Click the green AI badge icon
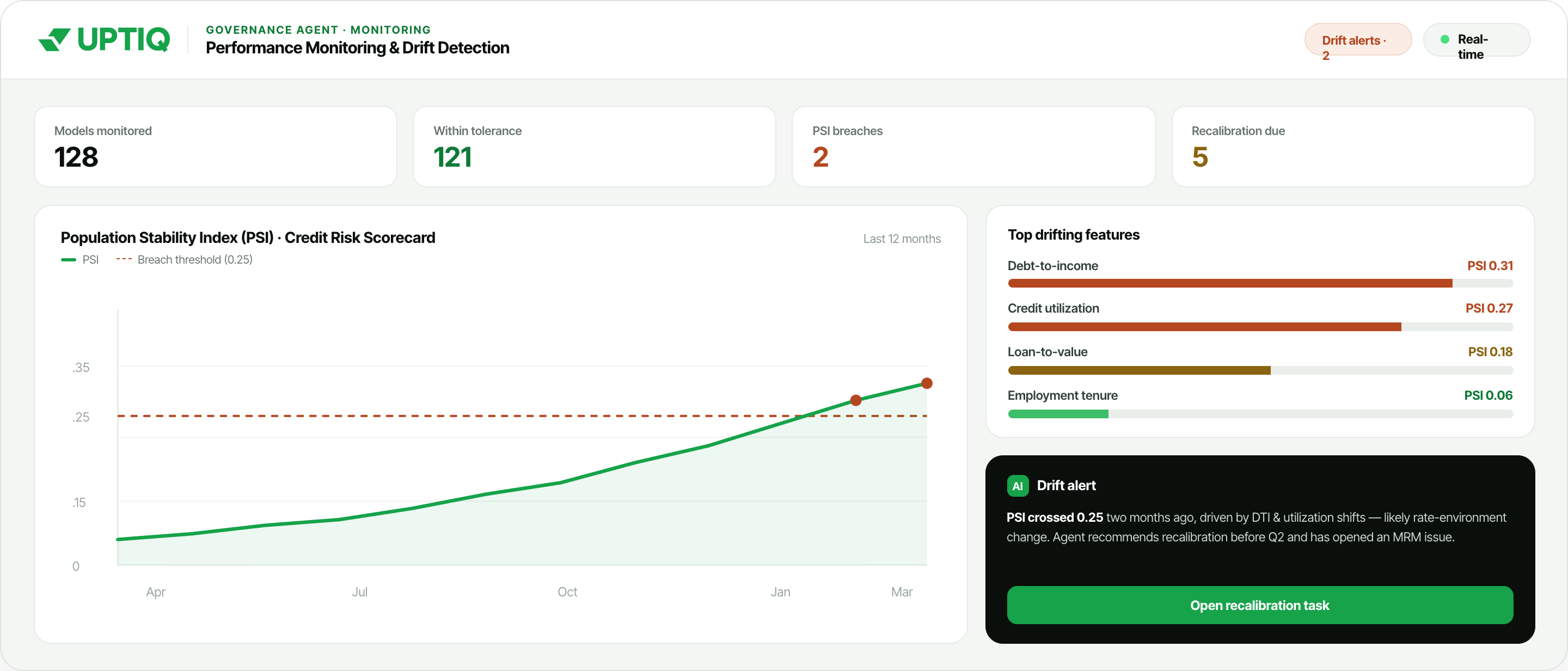The height and width of the screenshot is (671, 1568). (1017, 485)
